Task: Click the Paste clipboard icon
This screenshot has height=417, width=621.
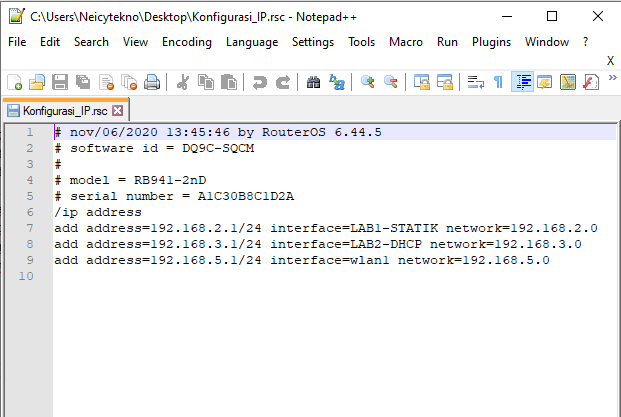Action: coord(229,82)
